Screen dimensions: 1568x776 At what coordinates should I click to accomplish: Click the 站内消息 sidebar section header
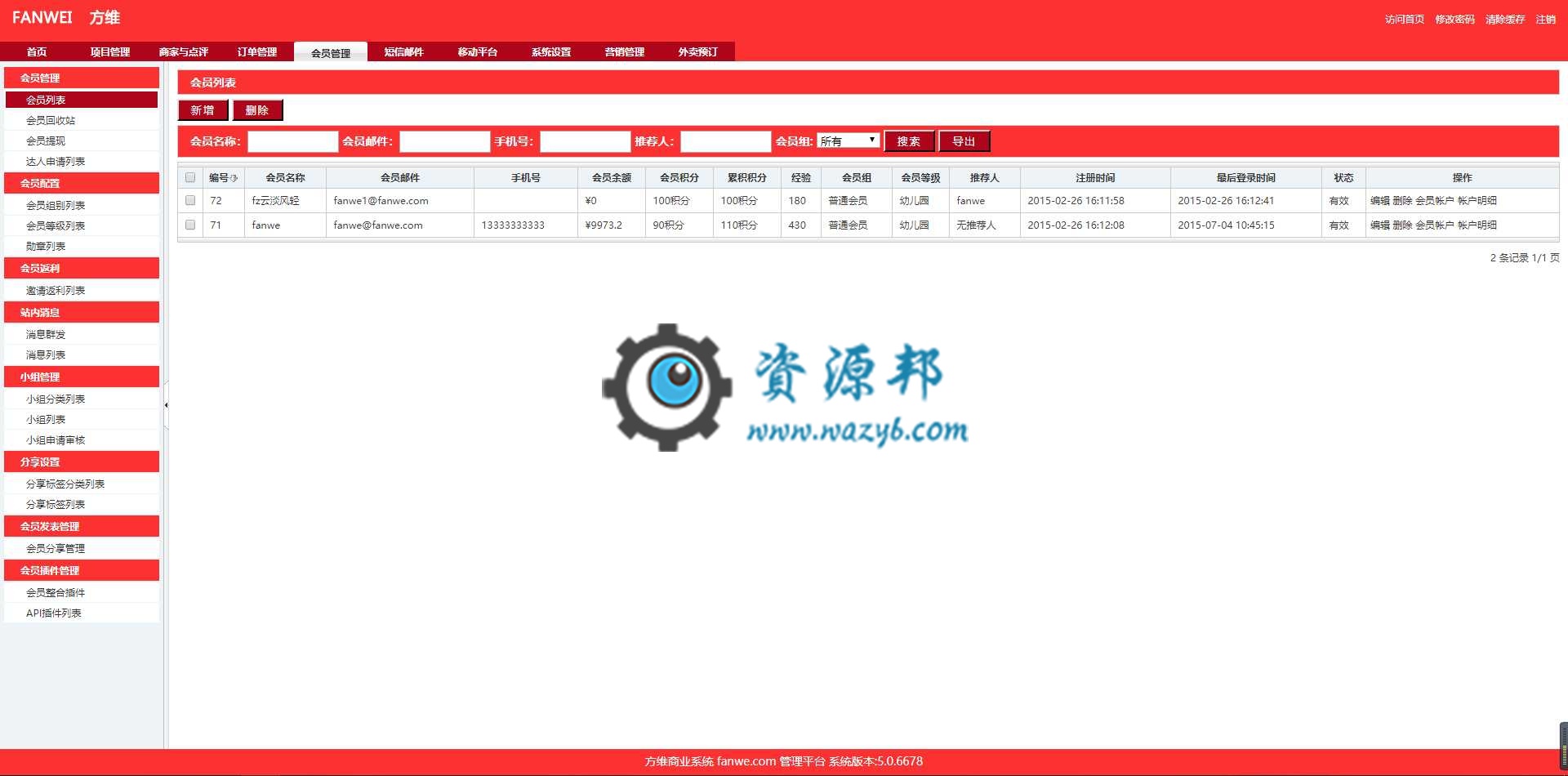(82, 312)
